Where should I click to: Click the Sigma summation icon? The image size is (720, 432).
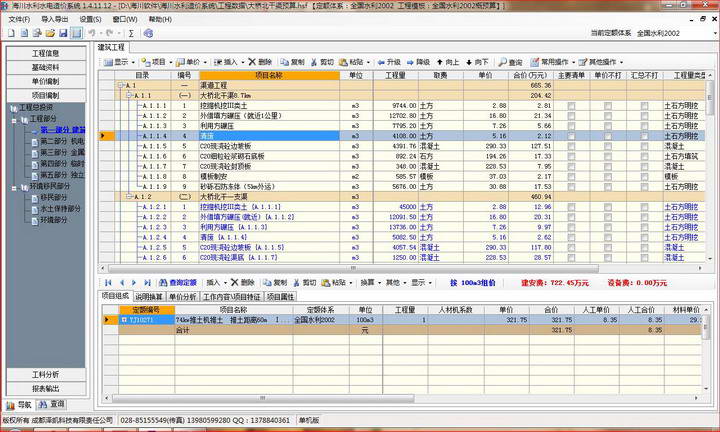tap(131, 33)
